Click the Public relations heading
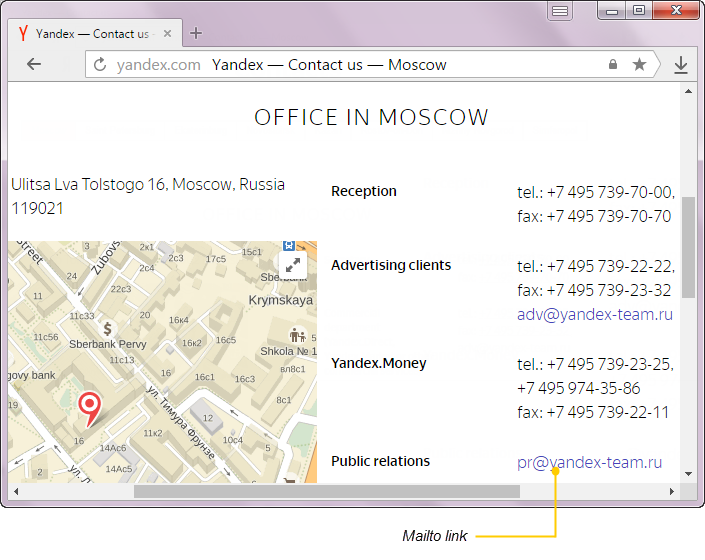 [x=380, y=461]
